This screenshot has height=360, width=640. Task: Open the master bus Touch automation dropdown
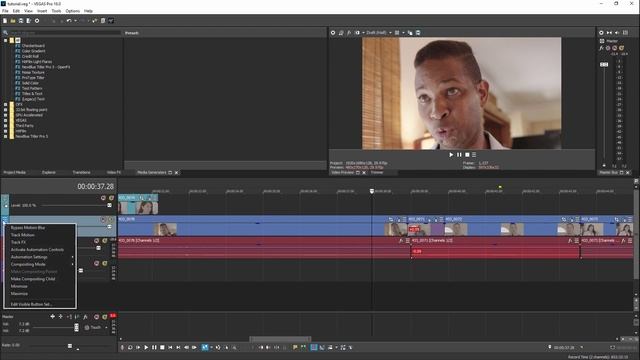(107, 327)
